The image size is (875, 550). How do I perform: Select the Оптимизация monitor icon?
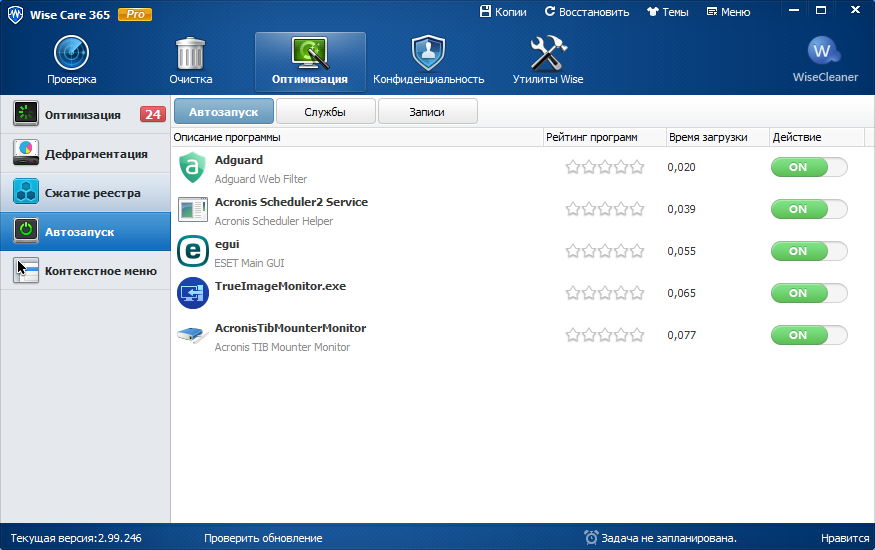[x=310, y=52]
